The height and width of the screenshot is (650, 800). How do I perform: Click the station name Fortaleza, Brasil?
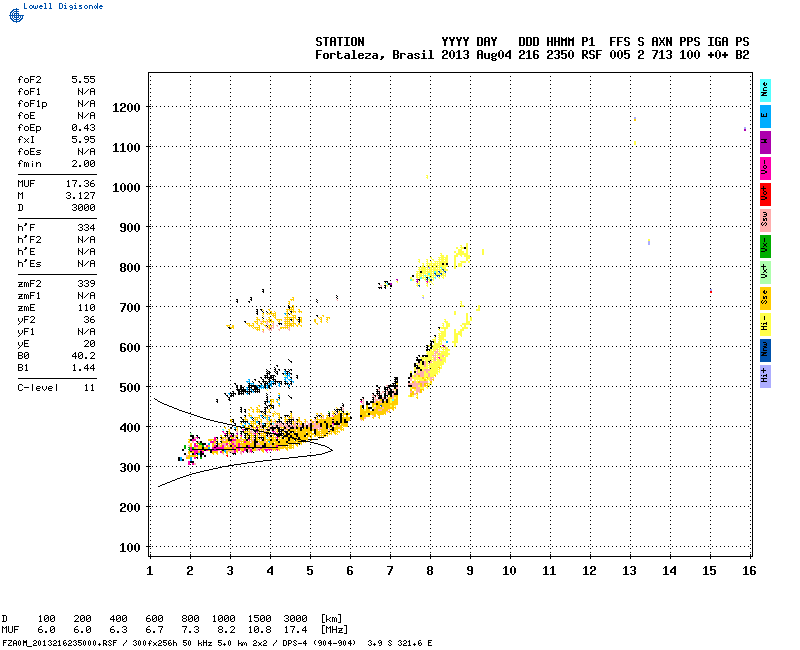coord(374,55)
